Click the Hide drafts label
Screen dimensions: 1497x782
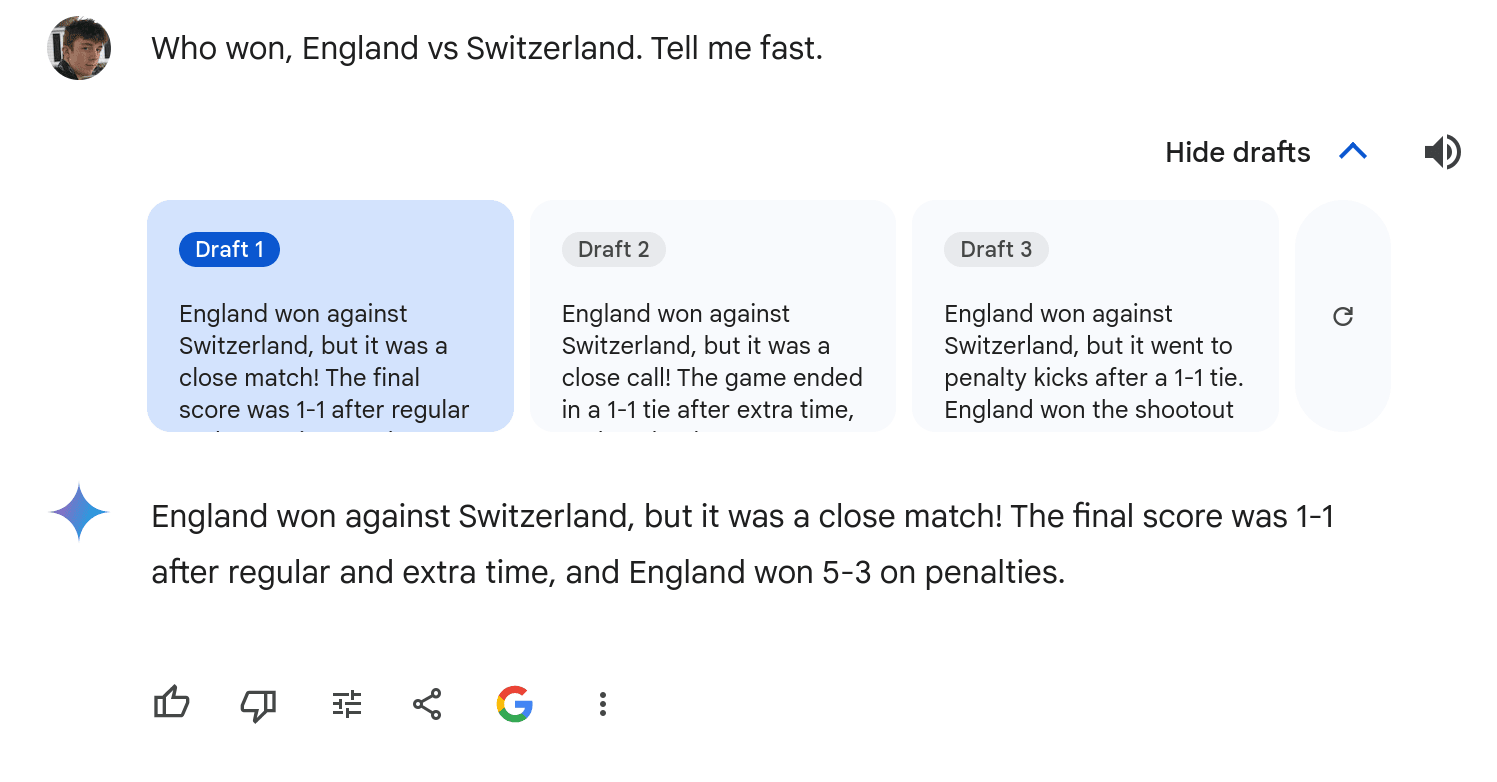pos(1238,152)
